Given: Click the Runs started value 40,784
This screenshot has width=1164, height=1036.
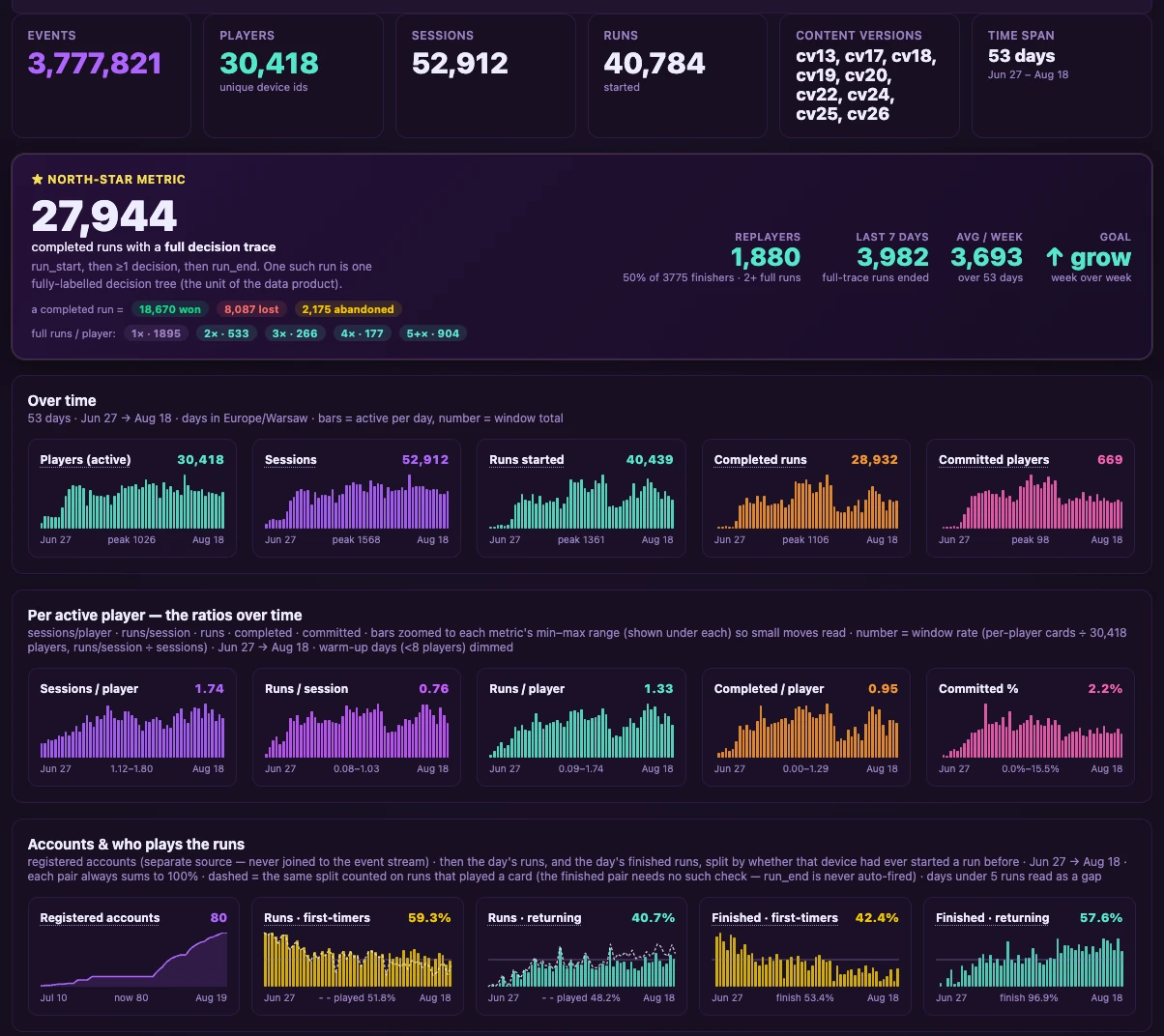Looking at the screenshot, I should 655,64.
